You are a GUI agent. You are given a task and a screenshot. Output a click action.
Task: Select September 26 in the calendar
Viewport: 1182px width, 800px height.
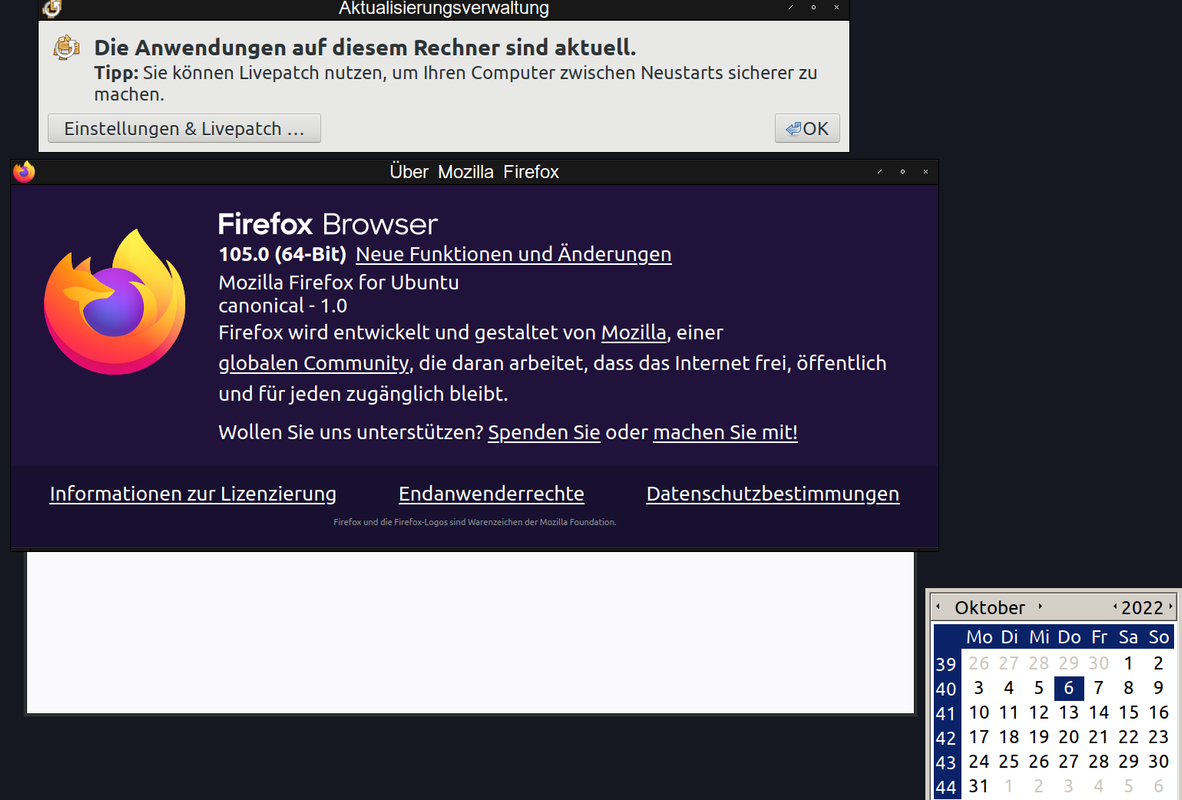click(978, 664)
